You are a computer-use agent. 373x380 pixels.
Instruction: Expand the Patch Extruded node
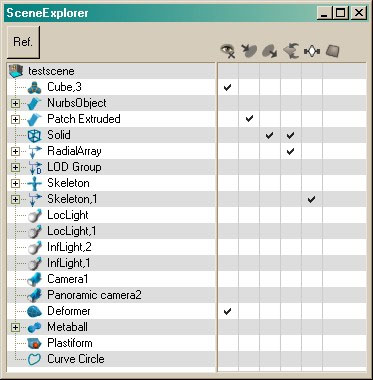point(15,119)
